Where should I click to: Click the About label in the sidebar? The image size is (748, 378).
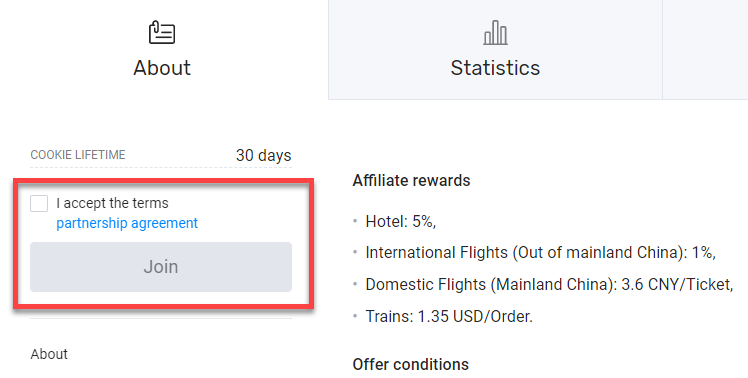pos(49,354)
